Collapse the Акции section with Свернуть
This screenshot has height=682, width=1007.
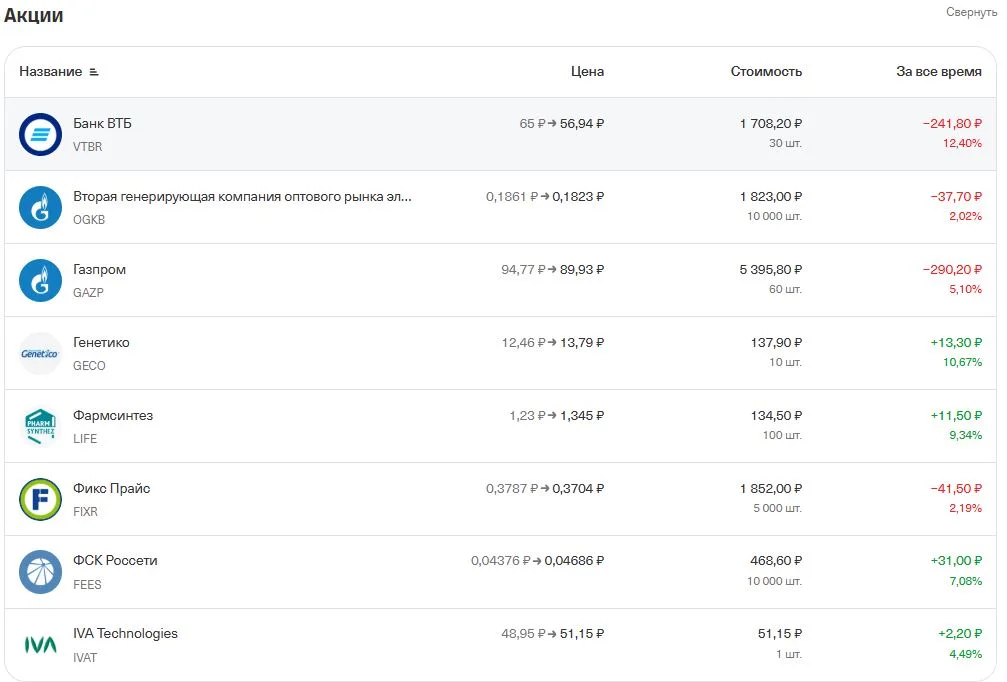pos(971,12)
